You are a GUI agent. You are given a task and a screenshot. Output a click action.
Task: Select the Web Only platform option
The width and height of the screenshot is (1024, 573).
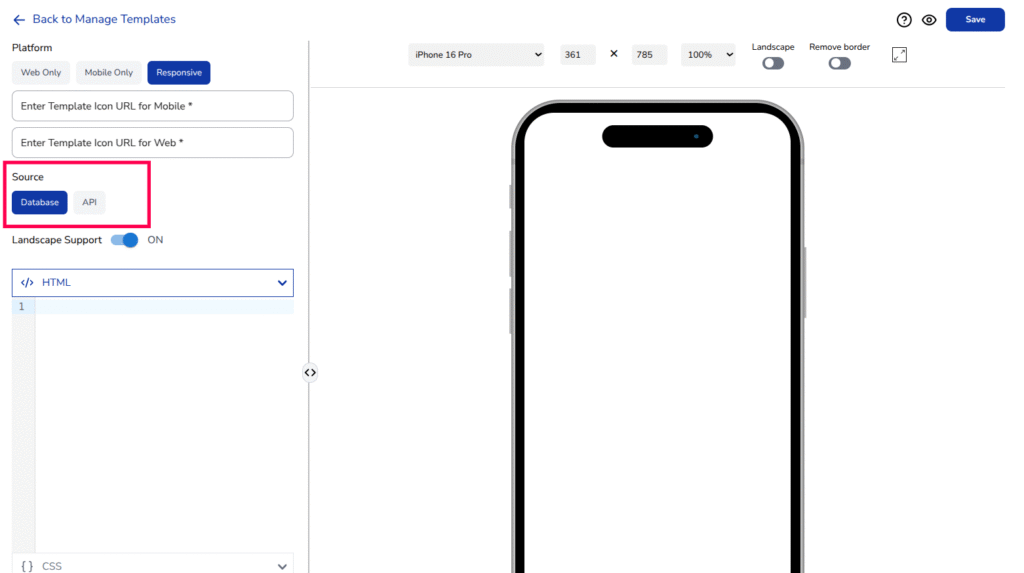pos(41,73)
